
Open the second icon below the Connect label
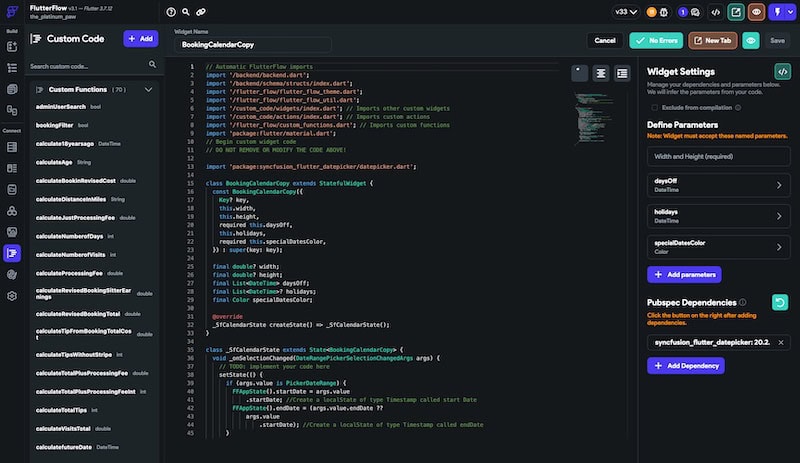tap(12, 168)
